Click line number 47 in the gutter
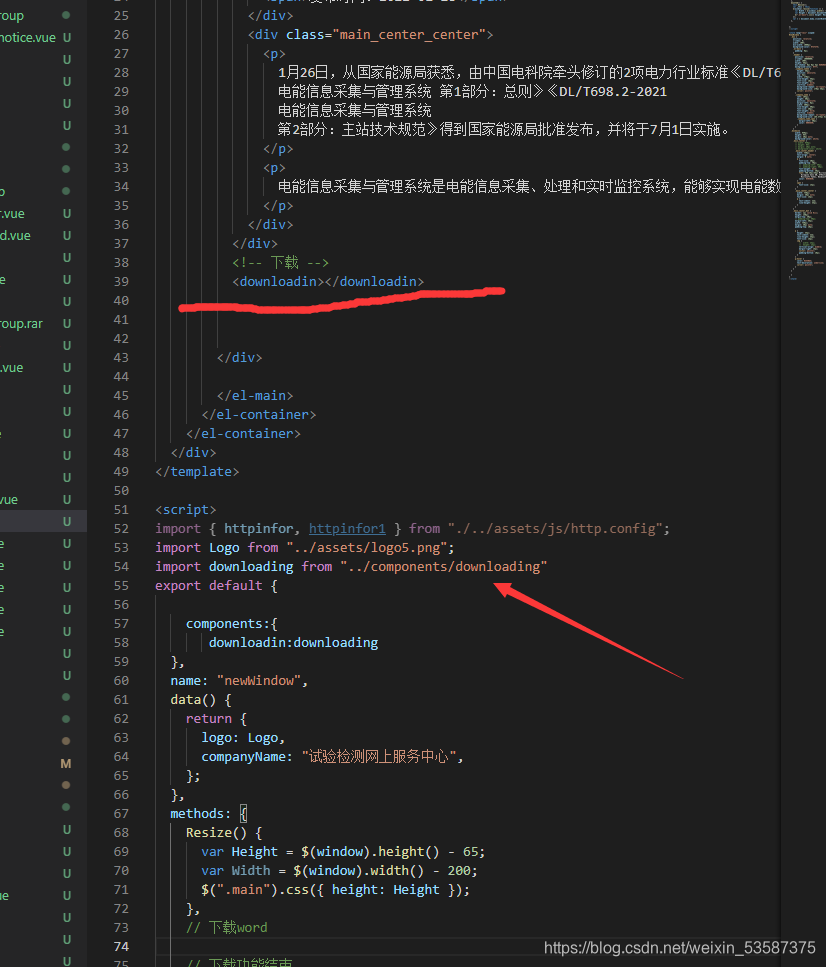 coord(121,434)
